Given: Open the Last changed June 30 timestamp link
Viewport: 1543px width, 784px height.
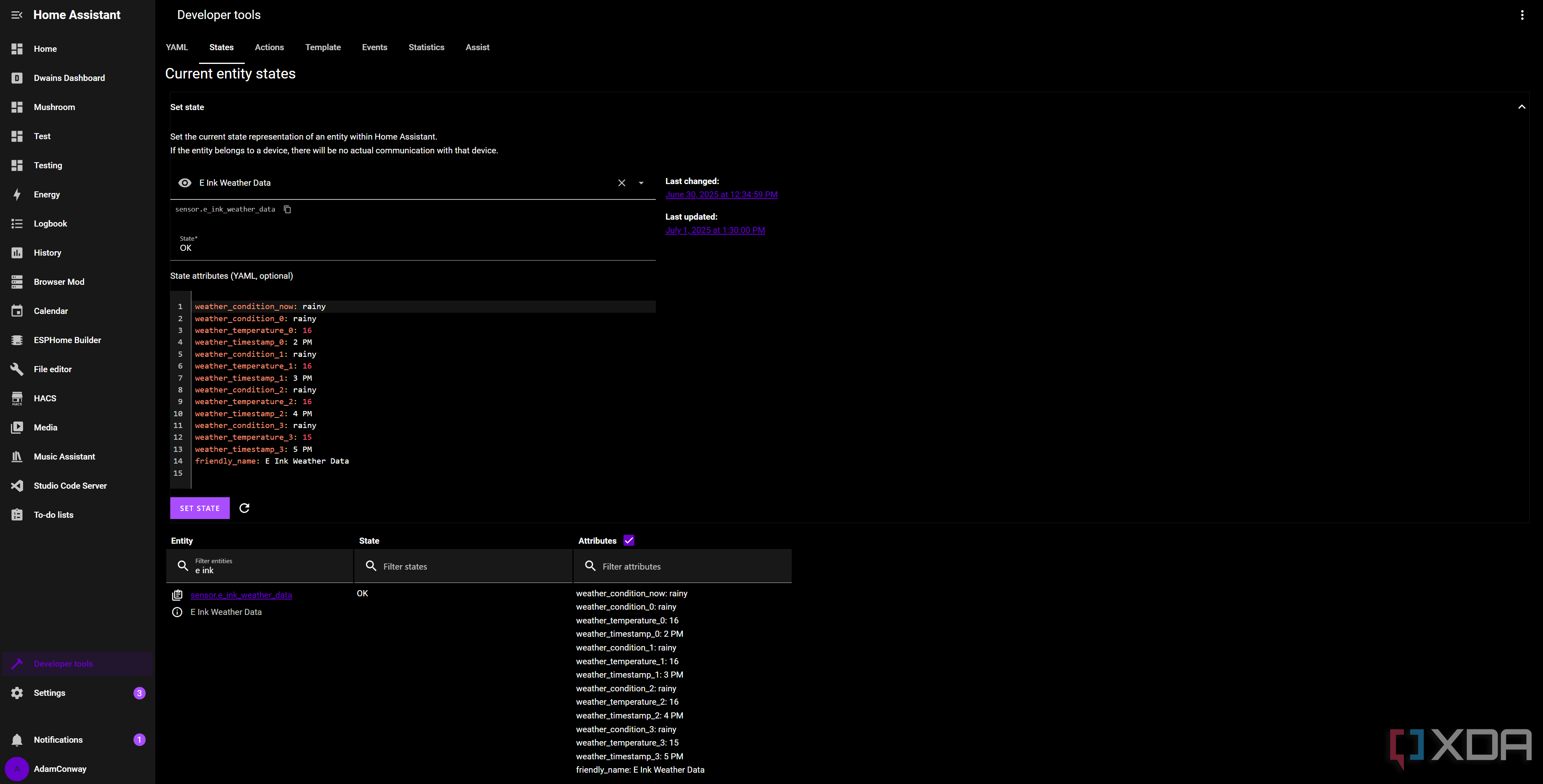Looking at the screenshot, I should 721,195.
